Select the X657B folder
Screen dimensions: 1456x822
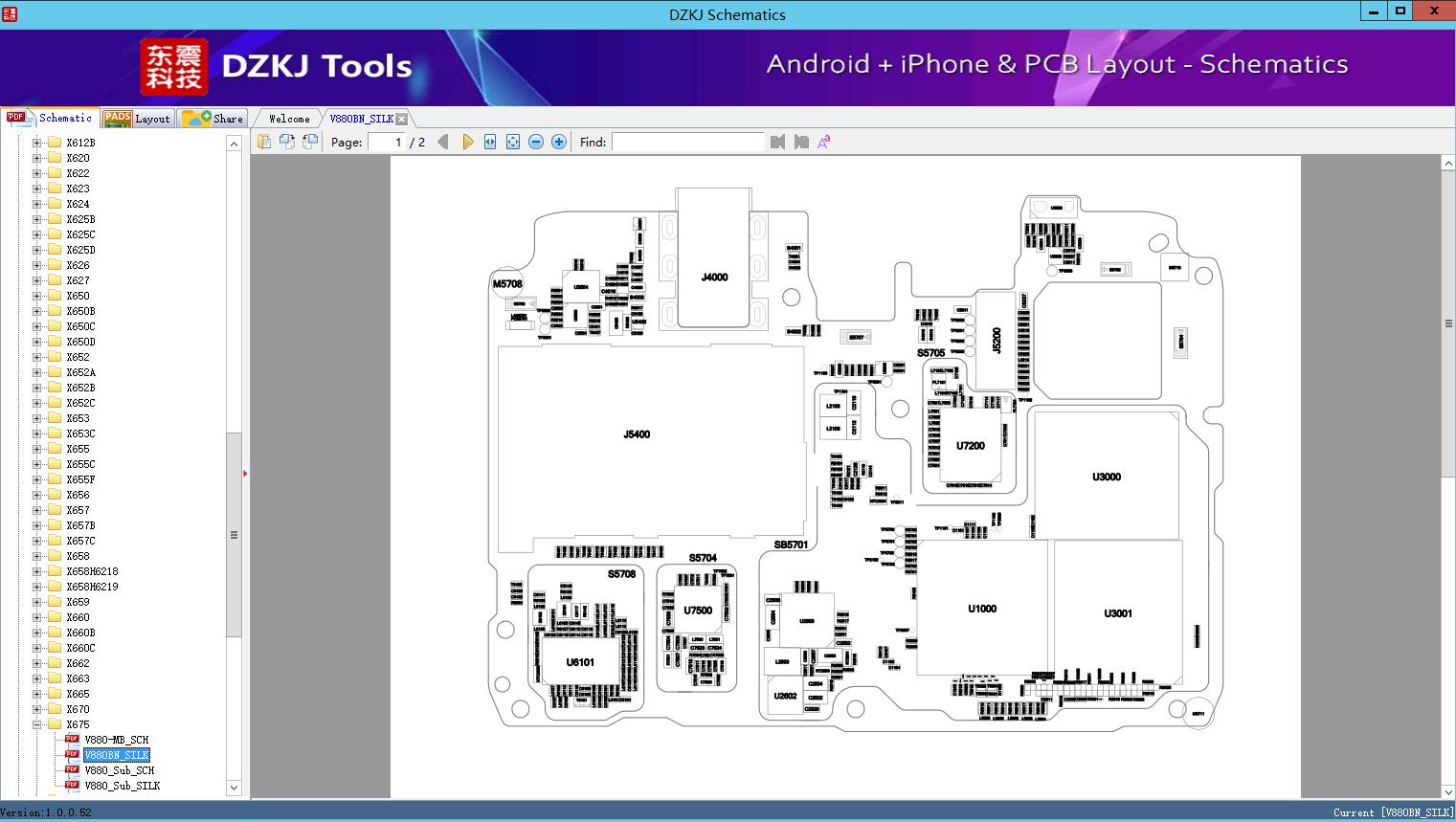click(80, 525)
